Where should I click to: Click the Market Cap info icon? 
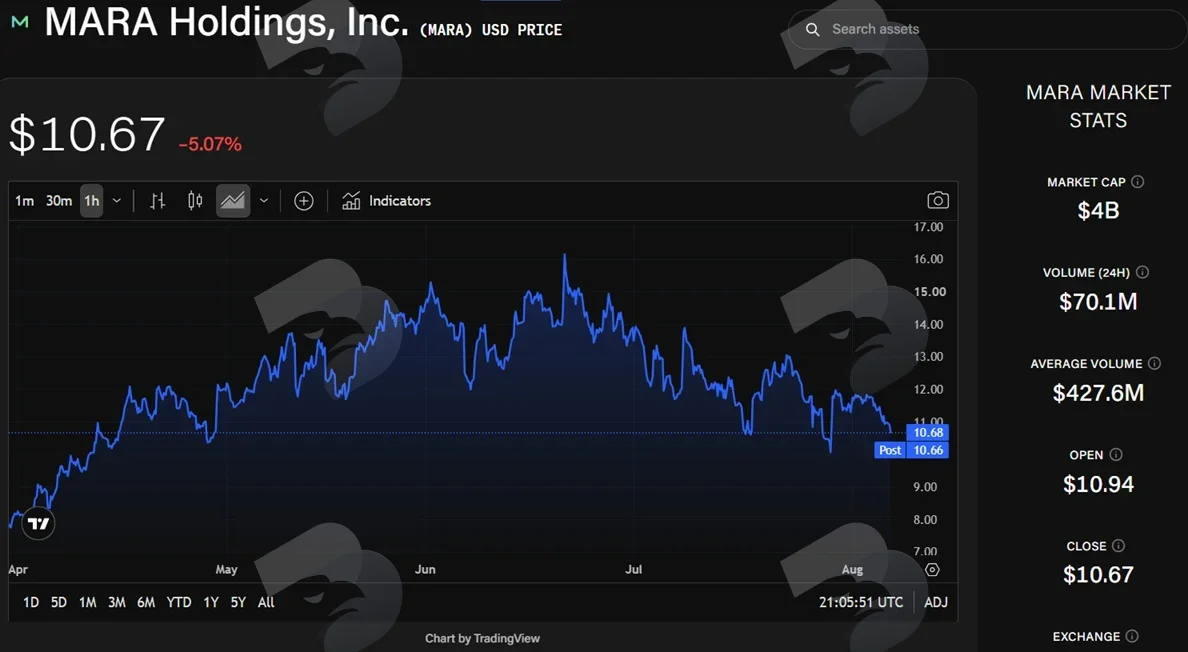[1137, 182]
